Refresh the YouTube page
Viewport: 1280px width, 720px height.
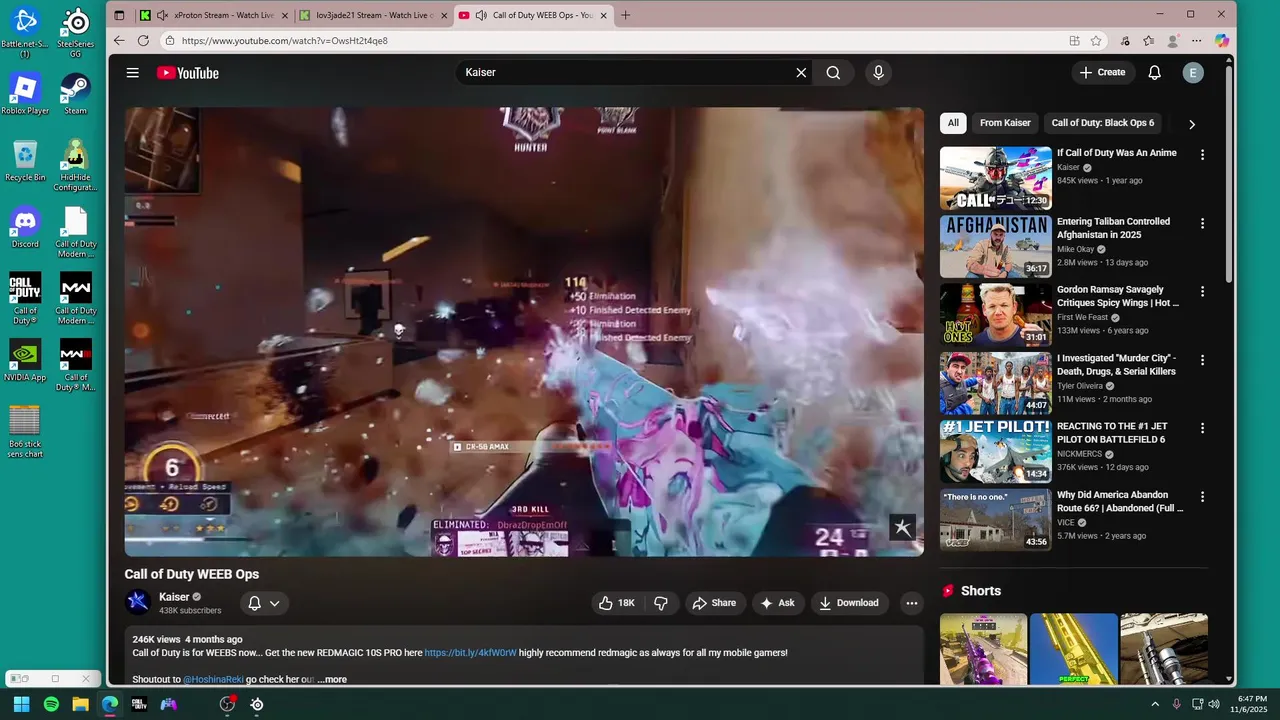click(143, 41)
